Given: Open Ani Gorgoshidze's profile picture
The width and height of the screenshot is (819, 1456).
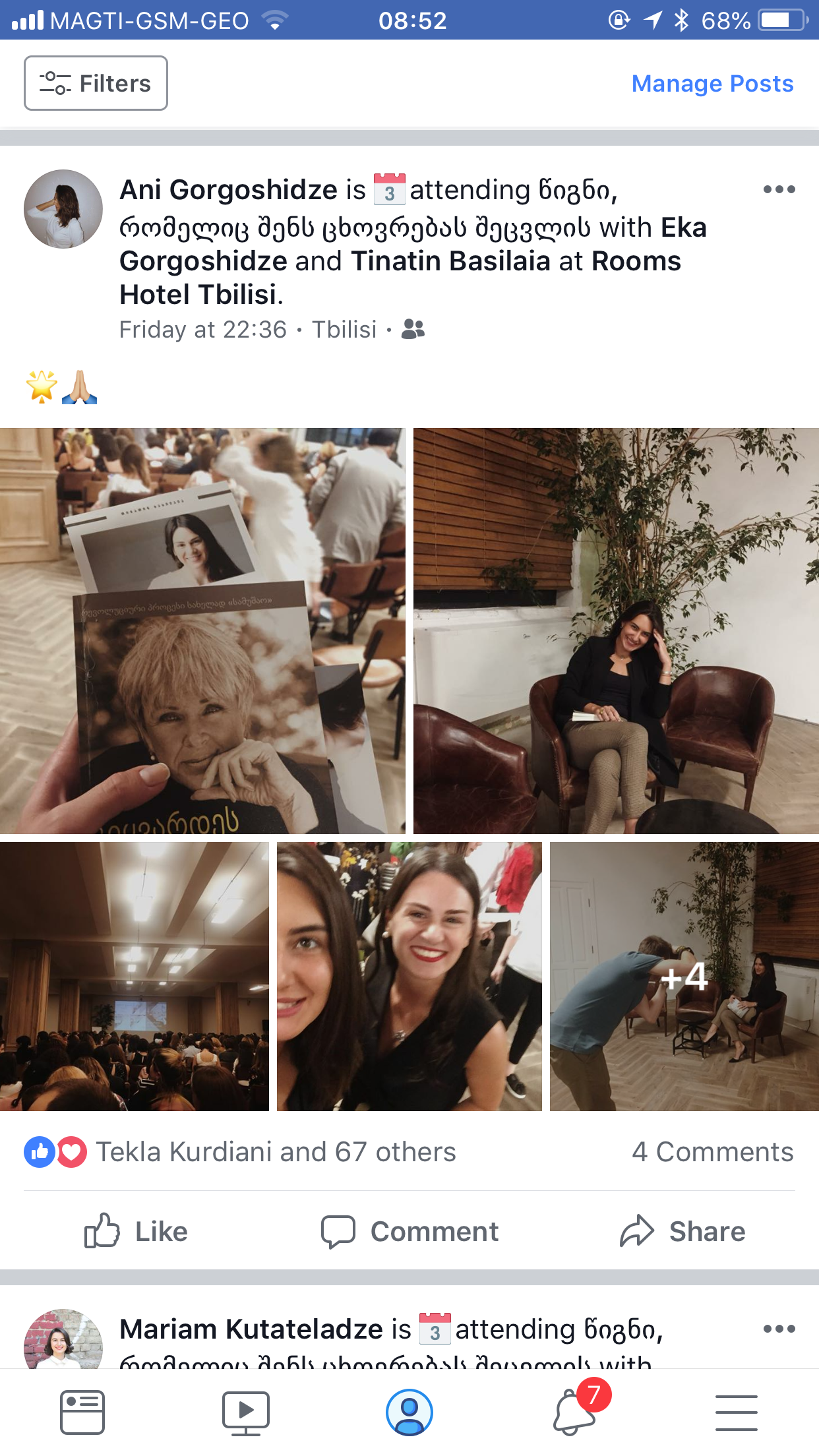Looking at the screenshot, I should (x=63, y=209).
